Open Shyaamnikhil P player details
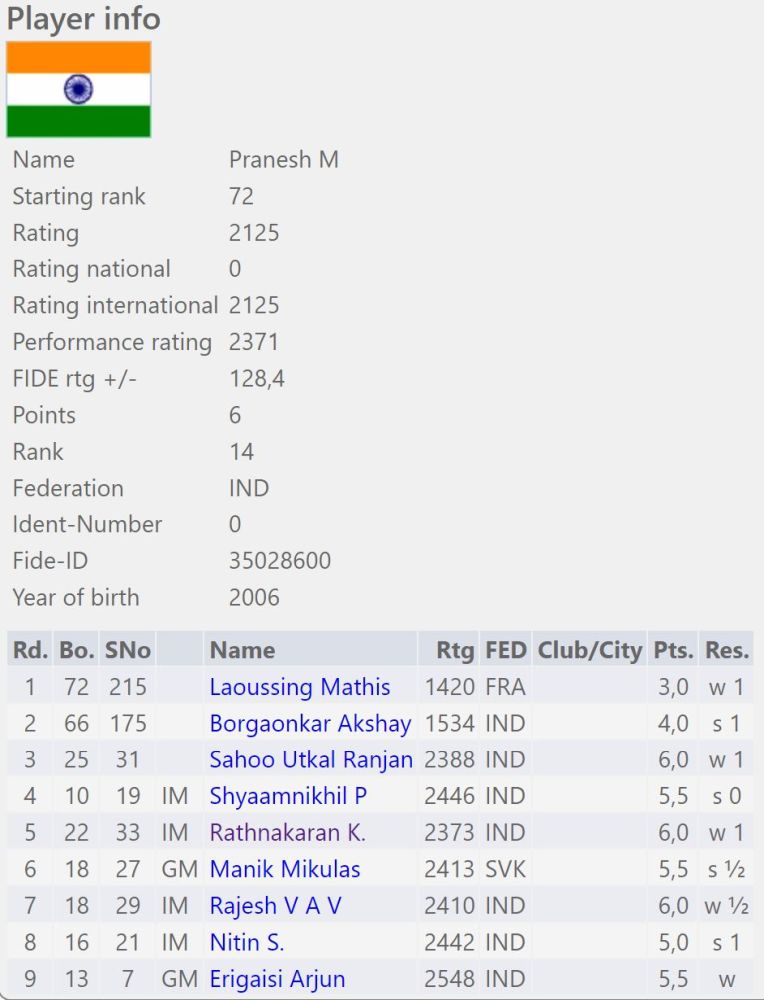 pos(288,796)
